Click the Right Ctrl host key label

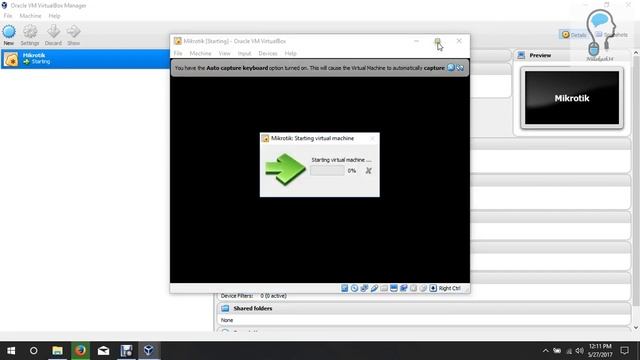click(x=449, y=288)
